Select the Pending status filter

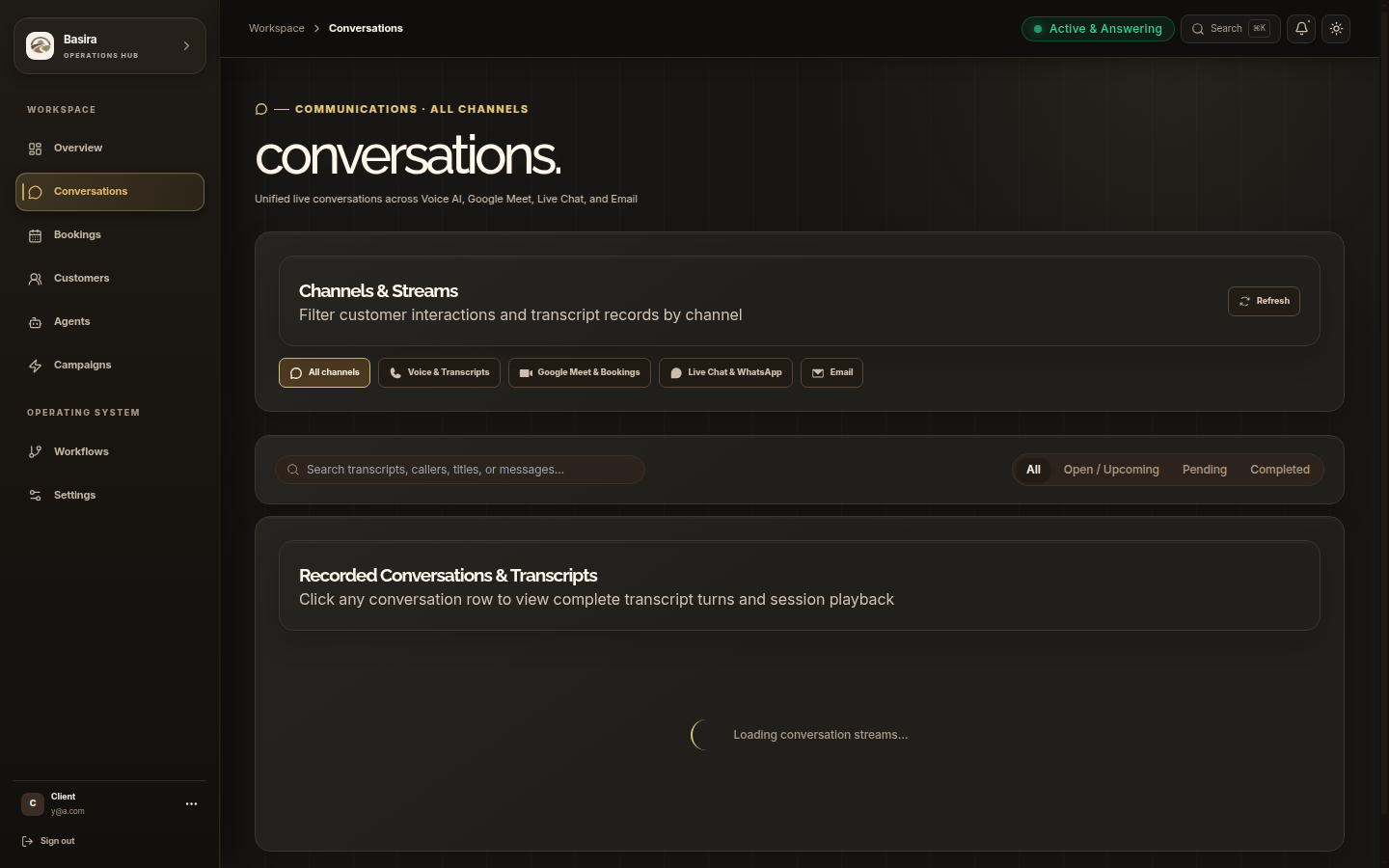[1205, 470]
